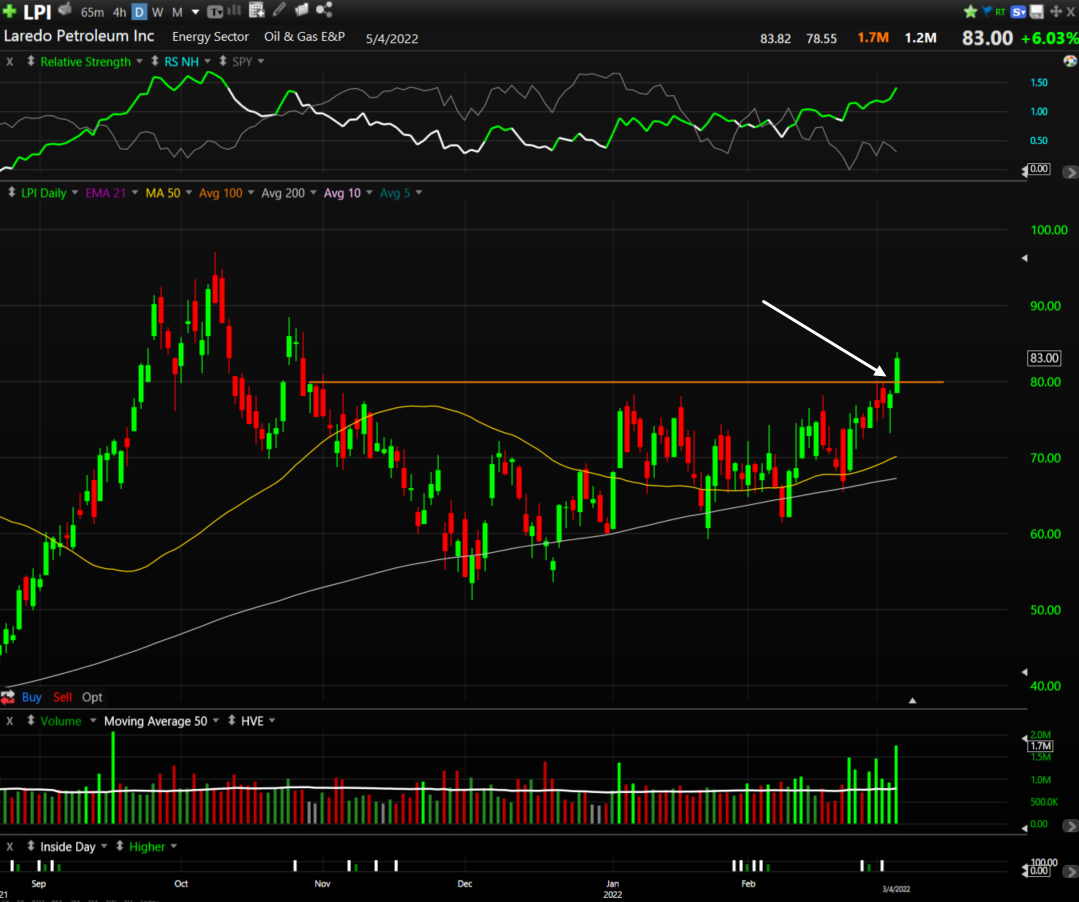The width and height of the screenshot is (1079, 902).
Task: Click the news/notes icon beside LPI ticker
Action: point(65,10)
